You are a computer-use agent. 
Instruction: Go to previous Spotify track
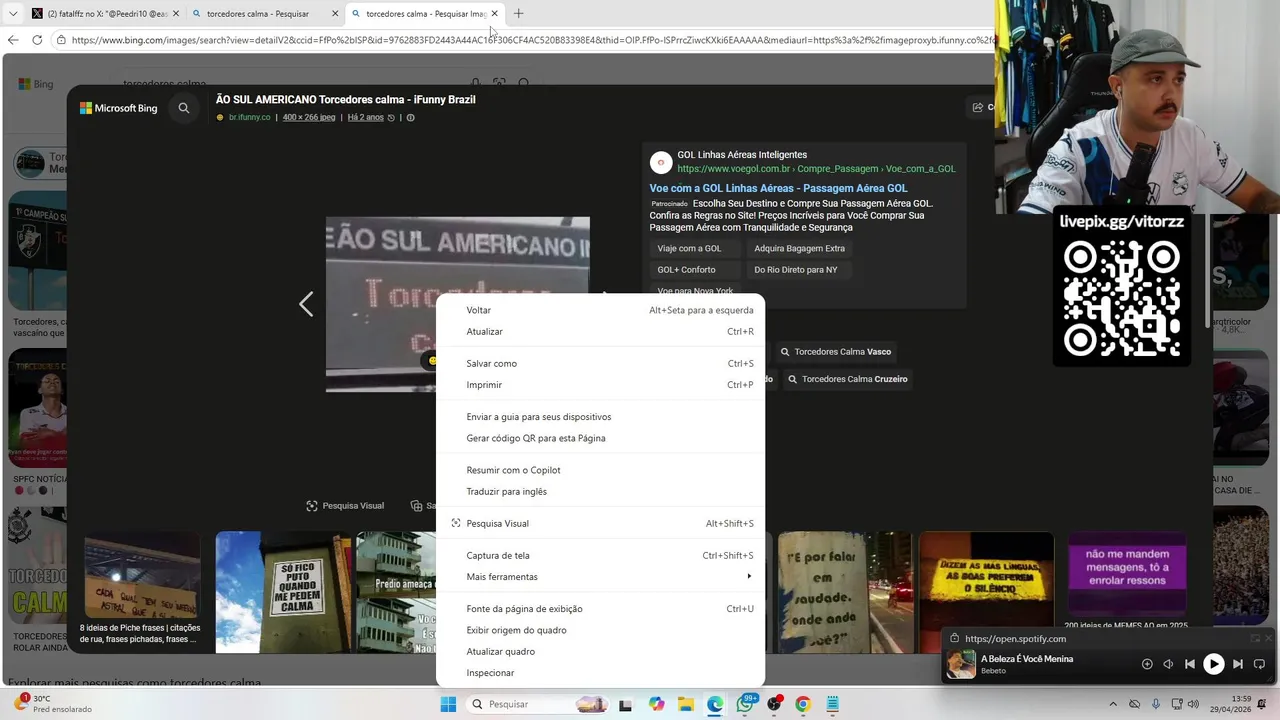pos(1189,664)
